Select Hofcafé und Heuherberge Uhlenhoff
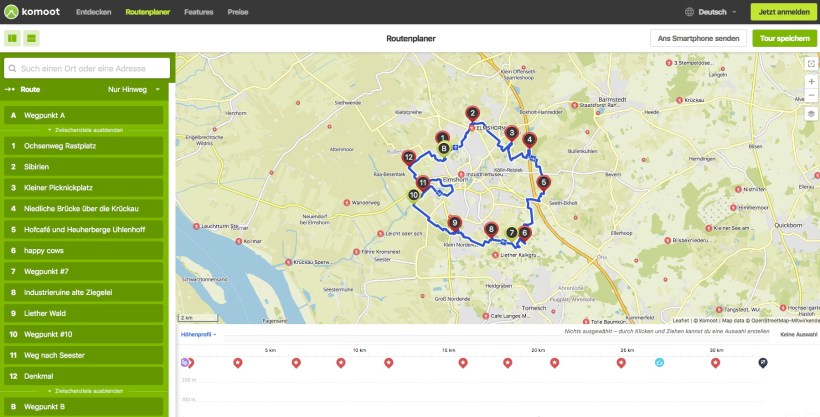The height and width of the screenshot is (417, 820). click(x=84, y=230)
